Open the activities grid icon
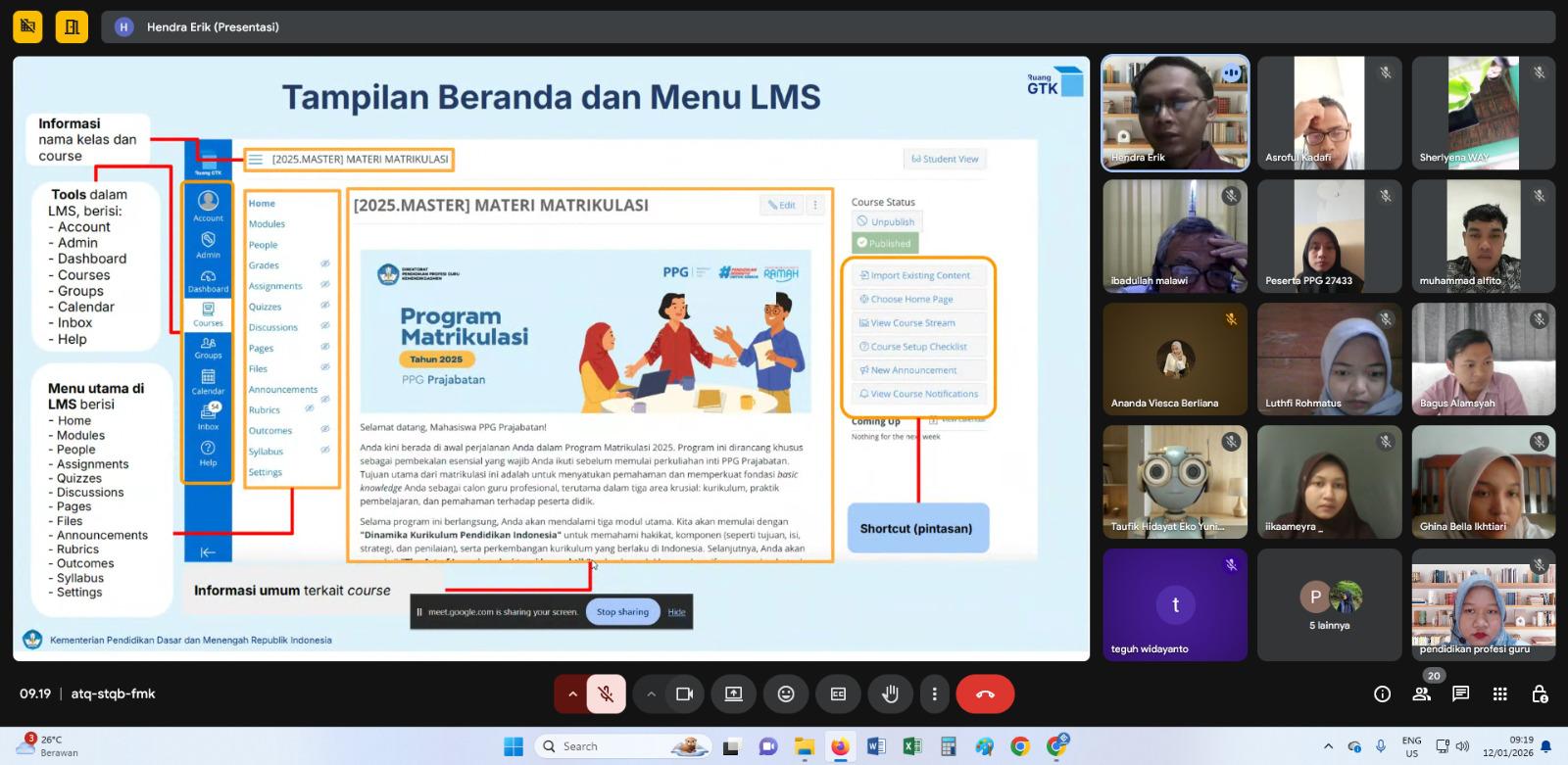This screenshot has height=765, width=1568. pos(1499,694)
